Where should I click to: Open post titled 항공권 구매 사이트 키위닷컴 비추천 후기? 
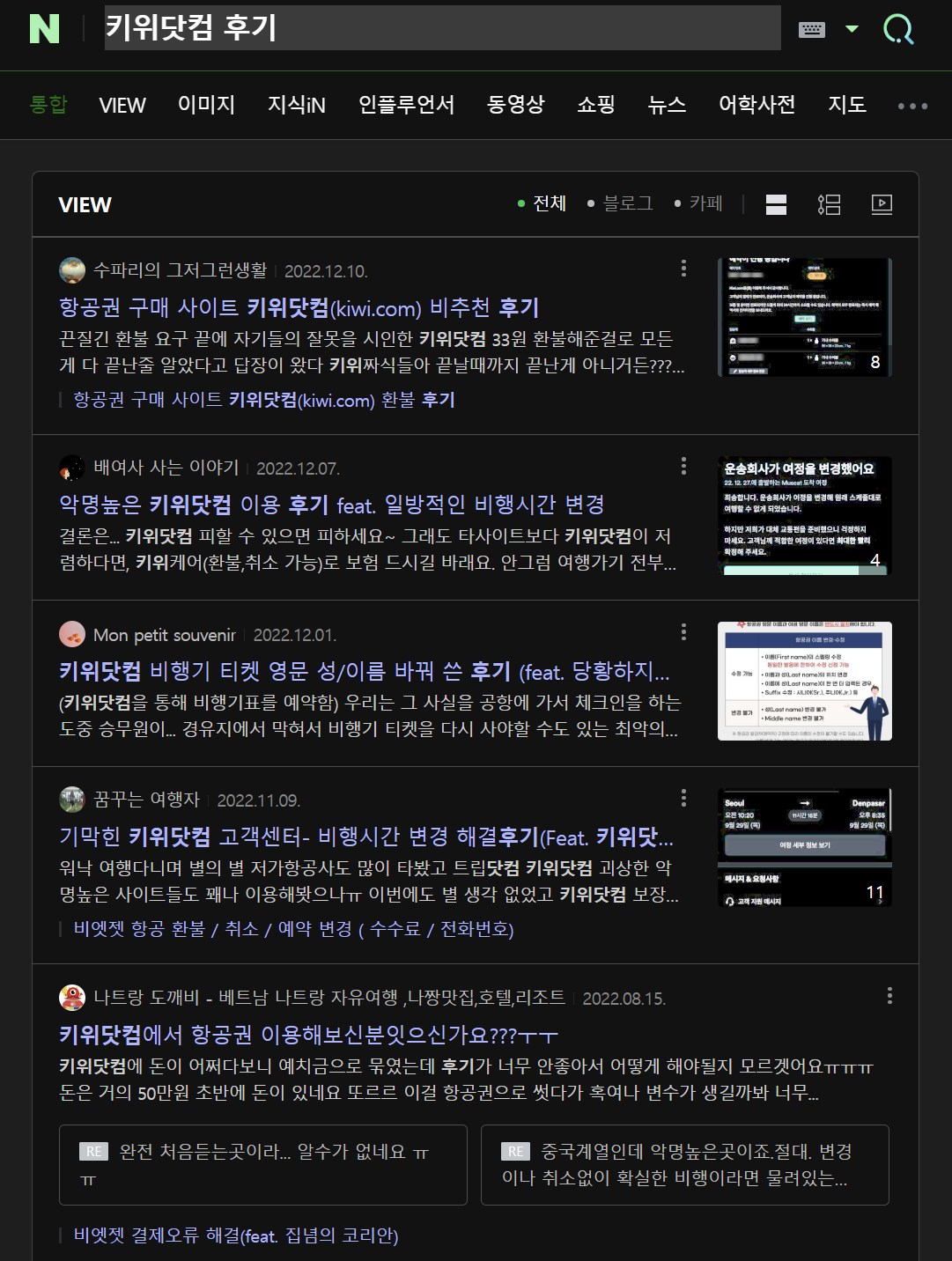pyautogui.click(x=299, y=307)
